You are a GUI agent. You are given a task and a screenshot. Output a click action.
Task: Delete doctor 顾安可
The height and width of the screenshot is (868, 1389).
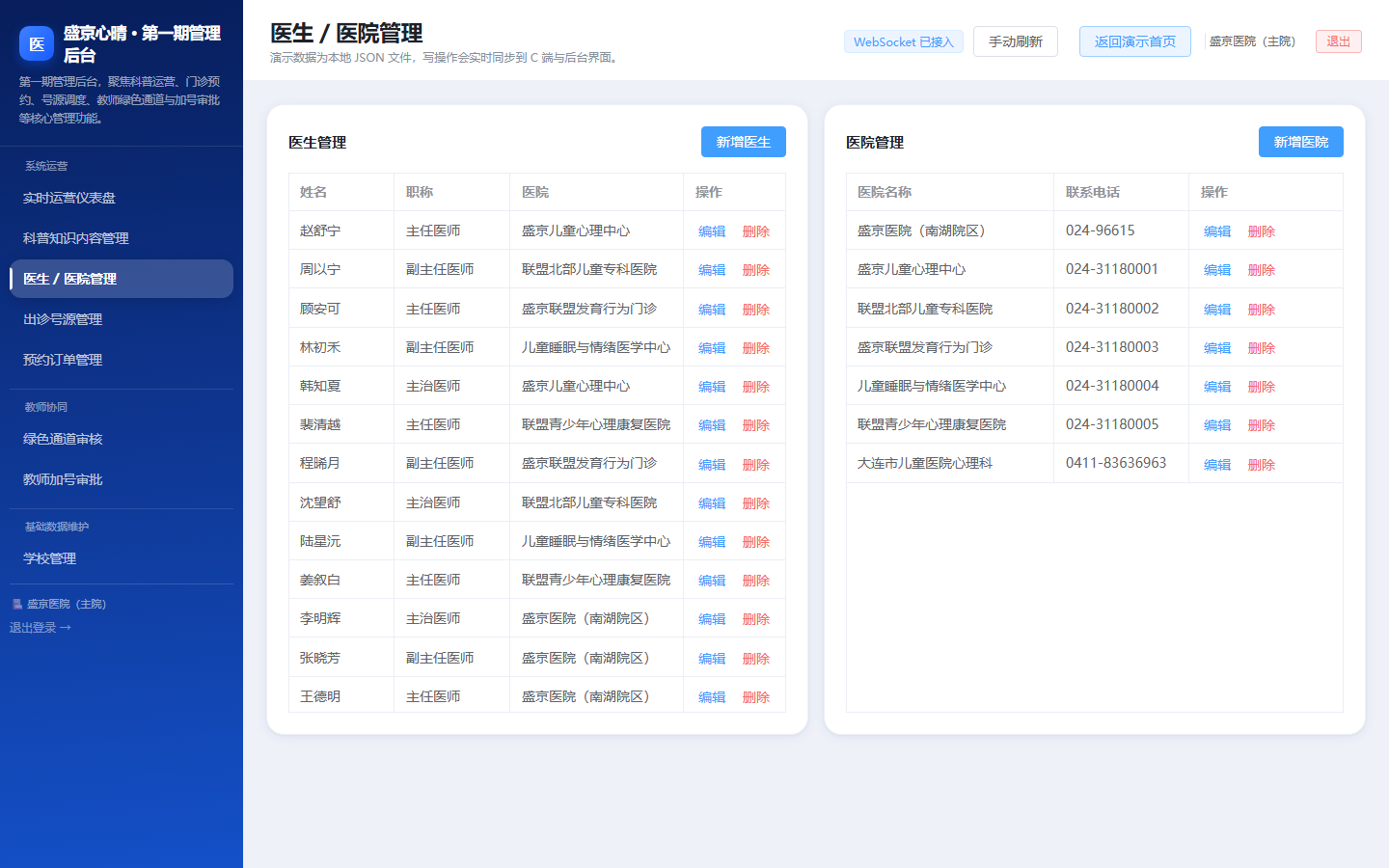pos(756,310)
